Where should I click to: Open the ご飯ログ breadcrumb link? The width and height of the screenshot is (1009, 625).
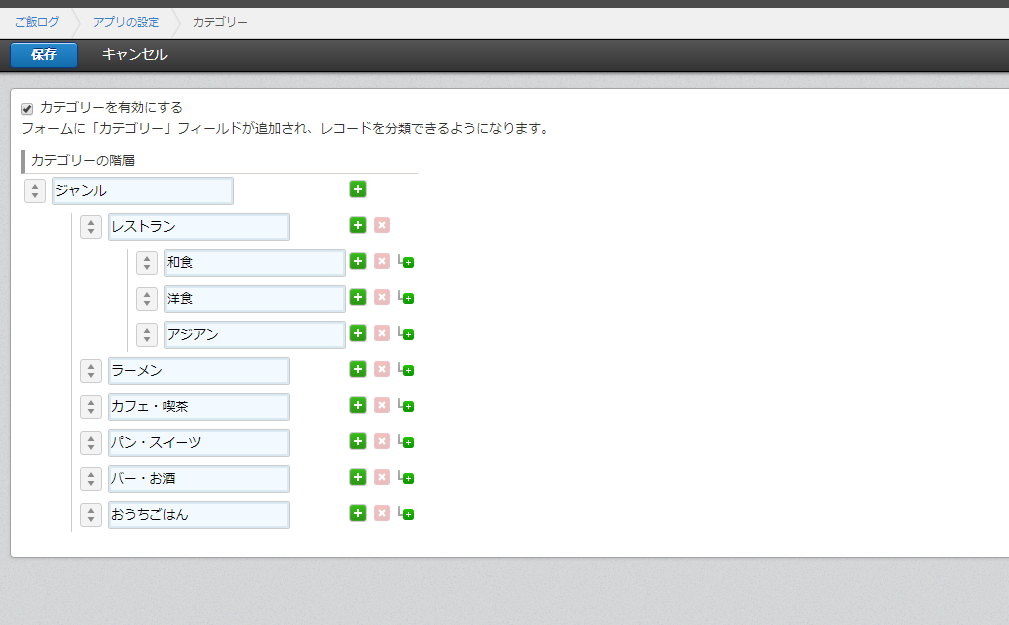click(x=37, y=22)
